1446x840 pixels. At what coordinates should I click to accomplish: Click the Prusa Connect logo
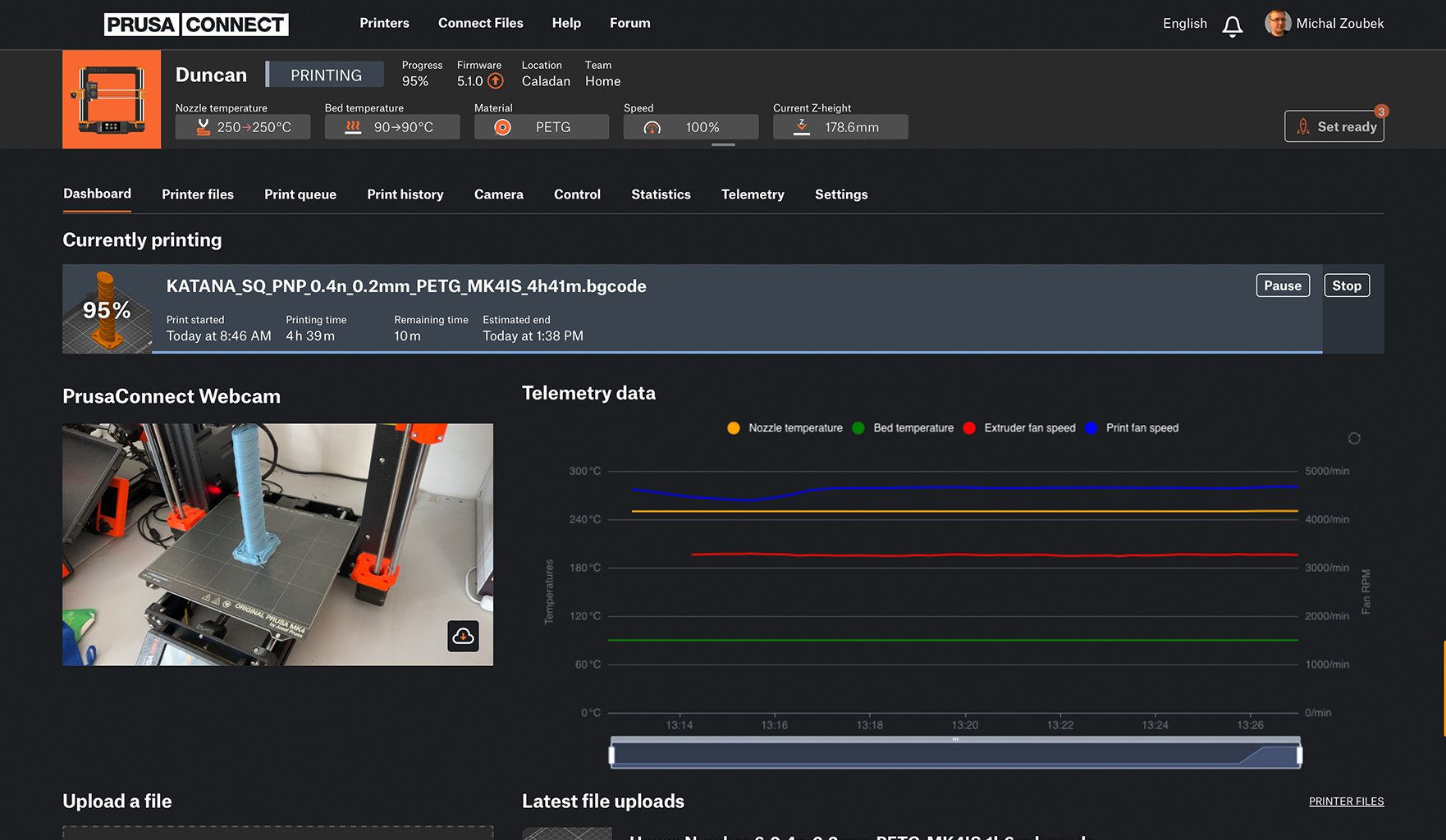pos(196,25)
